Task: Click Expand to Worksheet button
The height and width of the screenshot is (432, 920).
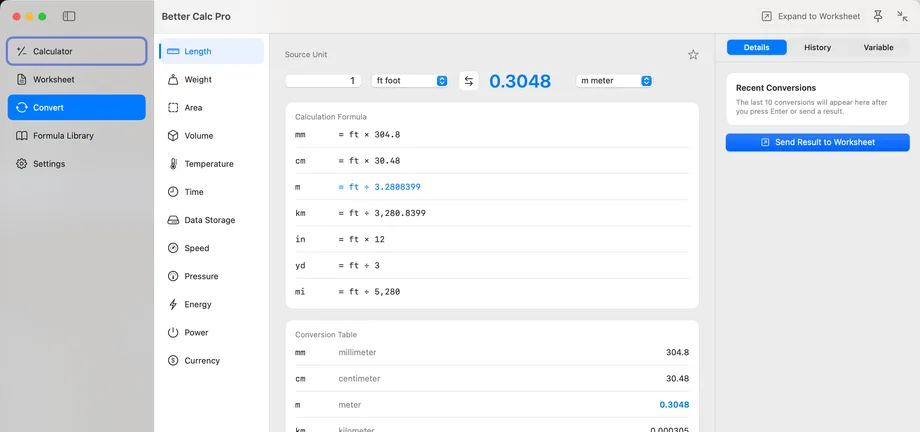Action: coord(812,16)
